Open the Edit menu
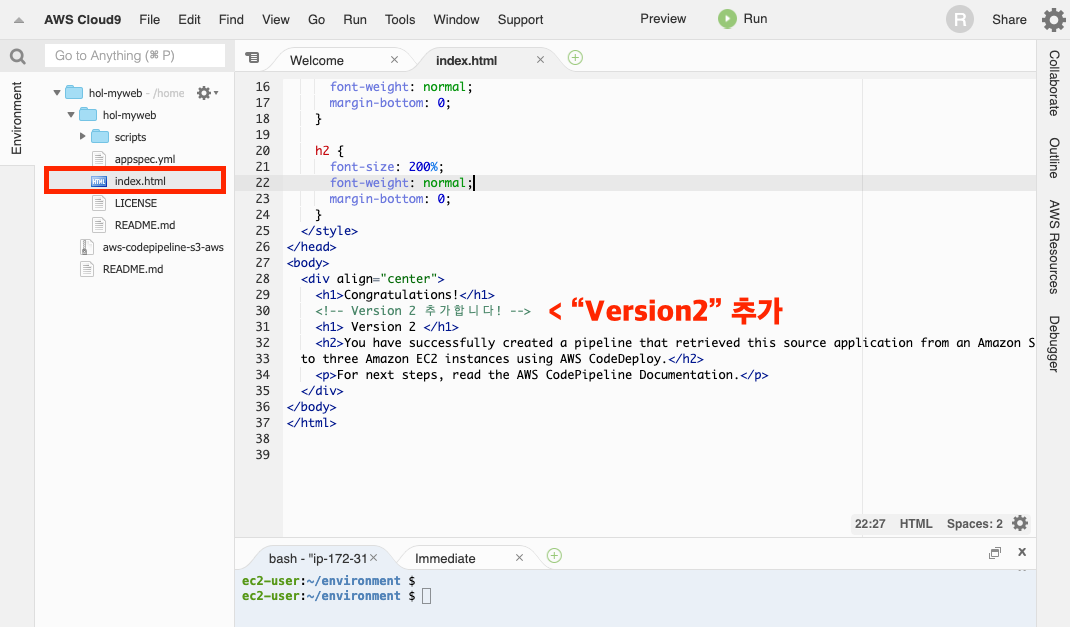 click(189, 20)
